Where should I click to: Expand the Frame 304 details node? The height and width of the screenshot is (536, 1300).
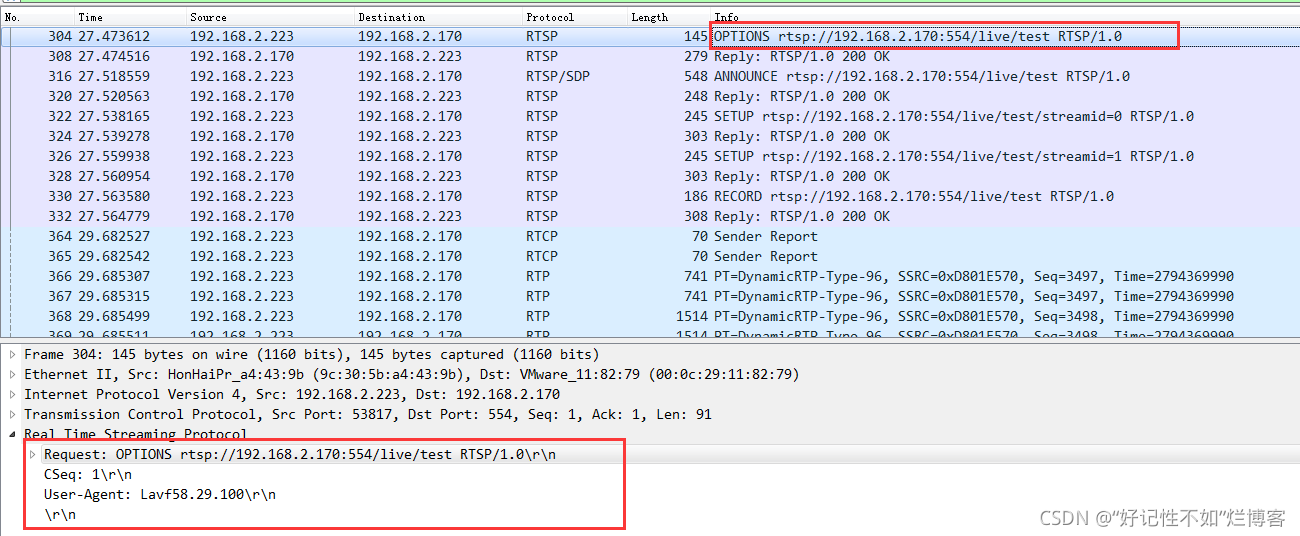pos(13,354)
